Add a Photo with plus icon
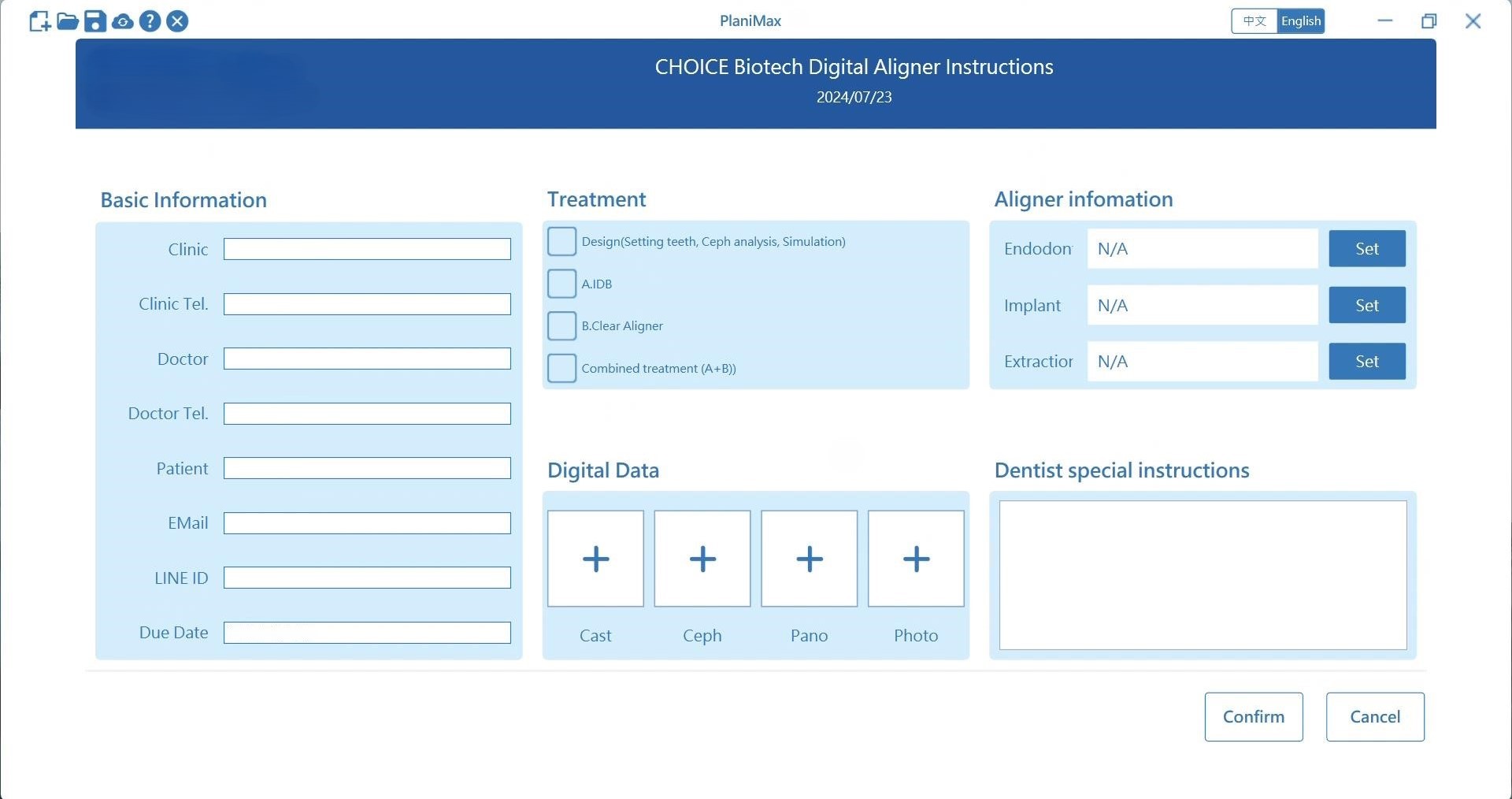Screen dimensions: 1512x799 (916, 559)
